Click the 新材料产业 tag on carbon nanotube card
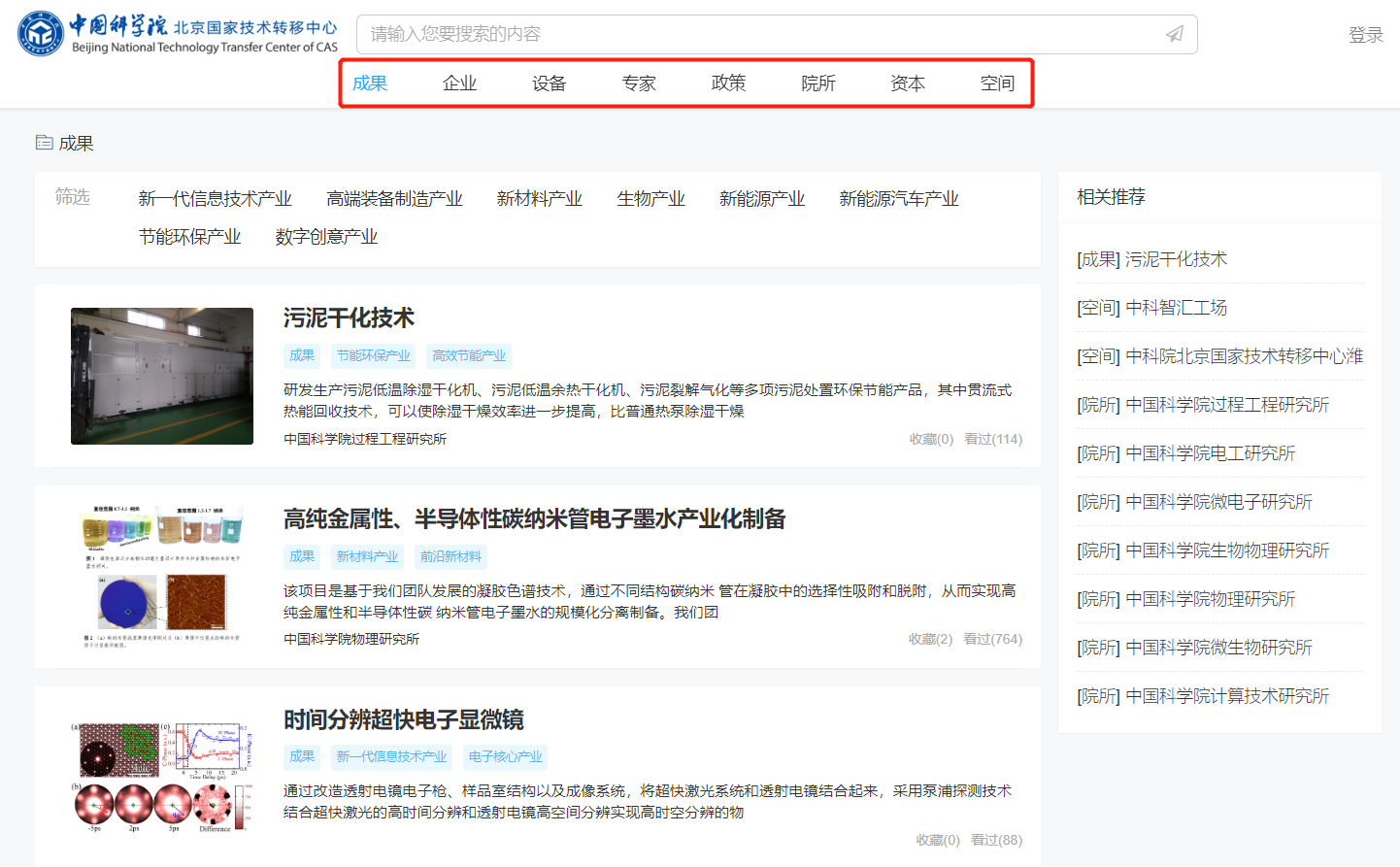The image size is (1400, 867). point(367,556)
